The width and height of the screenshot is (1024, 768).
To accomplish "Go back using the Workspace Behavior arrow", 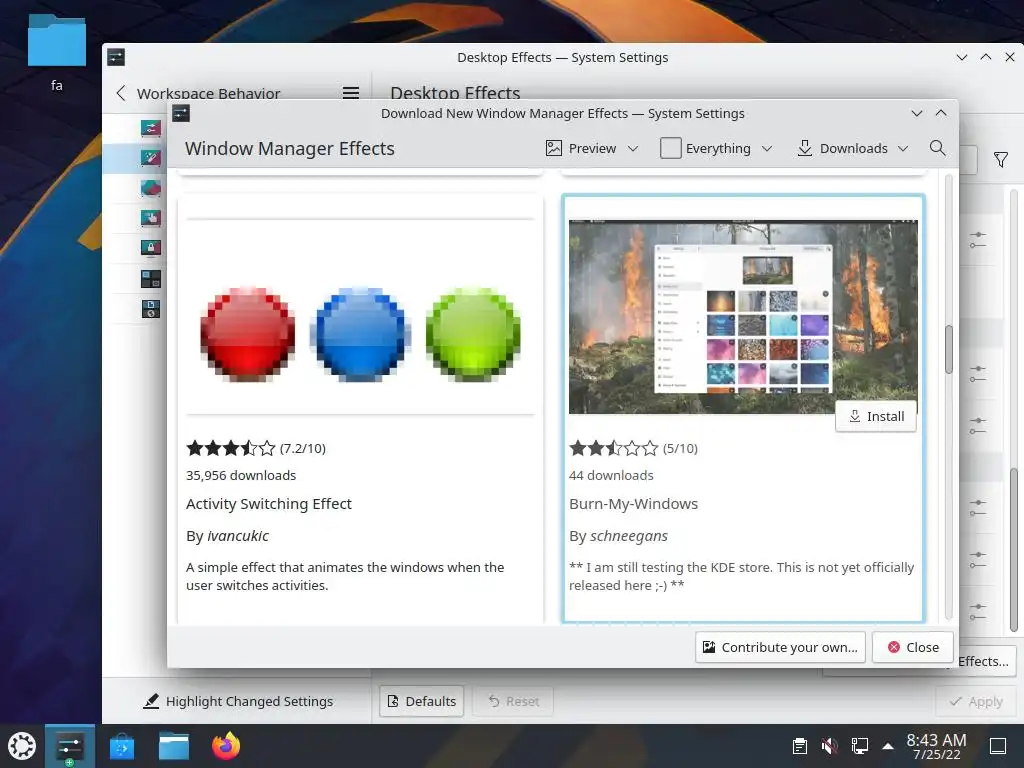I will pos(121,93).
